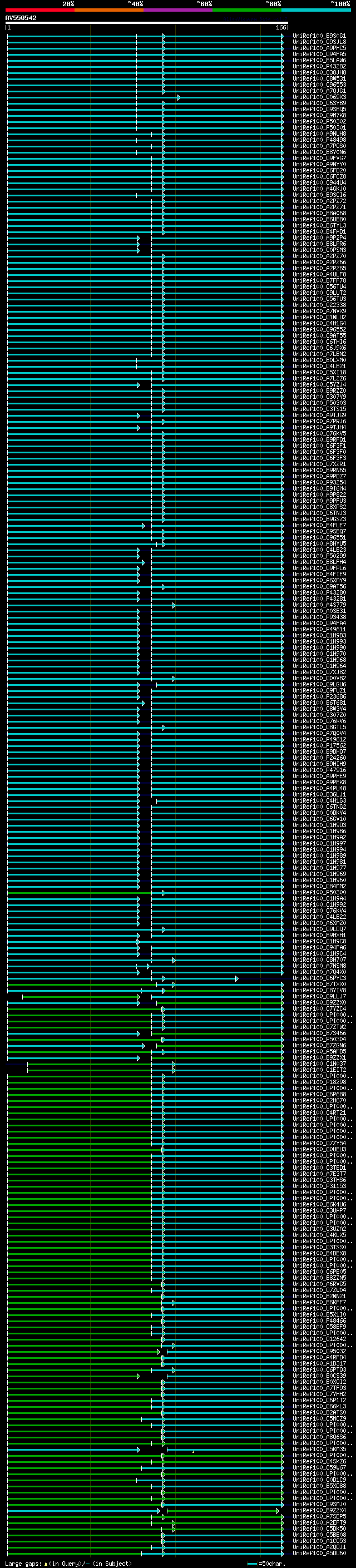Image resolution: width=356 pixels, height=1568 pixels.
Task: Click the =50char. scale legend
Action: pyautogui.click(x=266, y=1563)
